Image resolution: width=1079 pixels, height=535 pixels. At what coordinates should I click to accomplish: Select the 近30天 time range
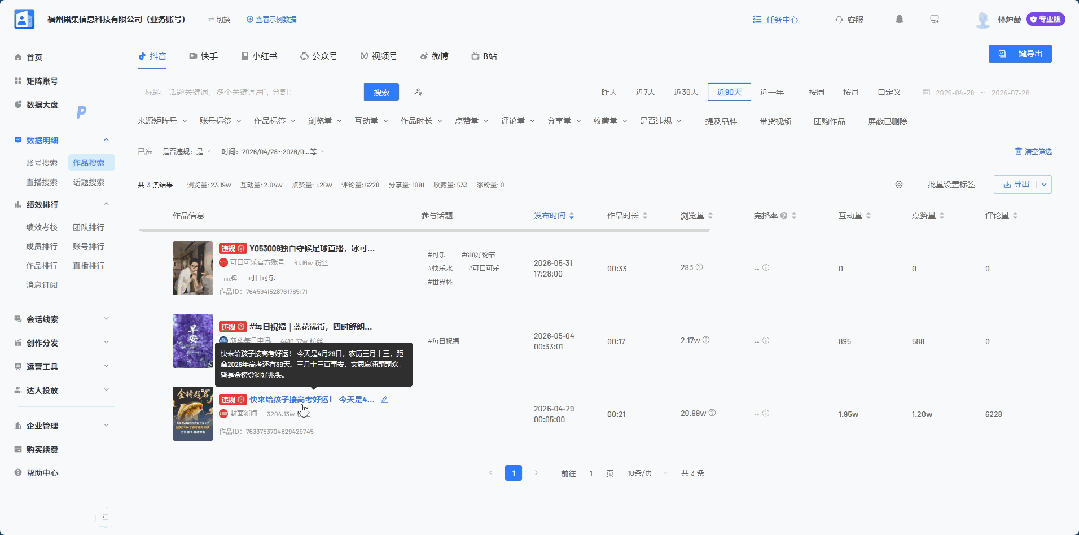pyautogui.click(x=685, y=92)
